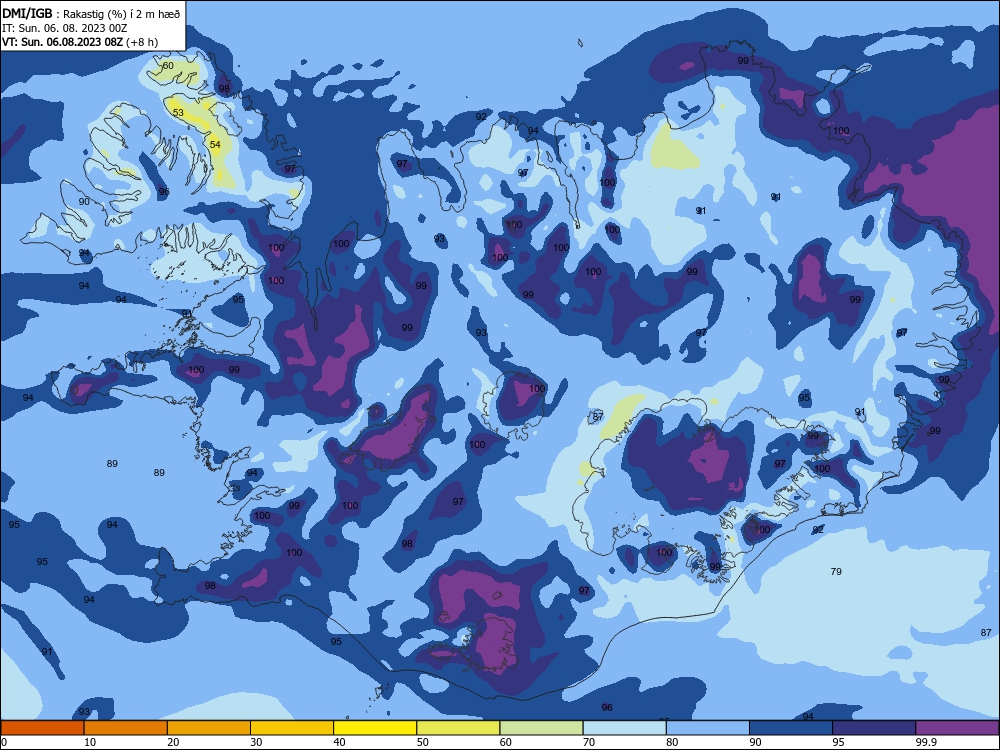Click the '20' legend tick label
This screenshot has width=1000, height=750.
click(x=173, y=742)
